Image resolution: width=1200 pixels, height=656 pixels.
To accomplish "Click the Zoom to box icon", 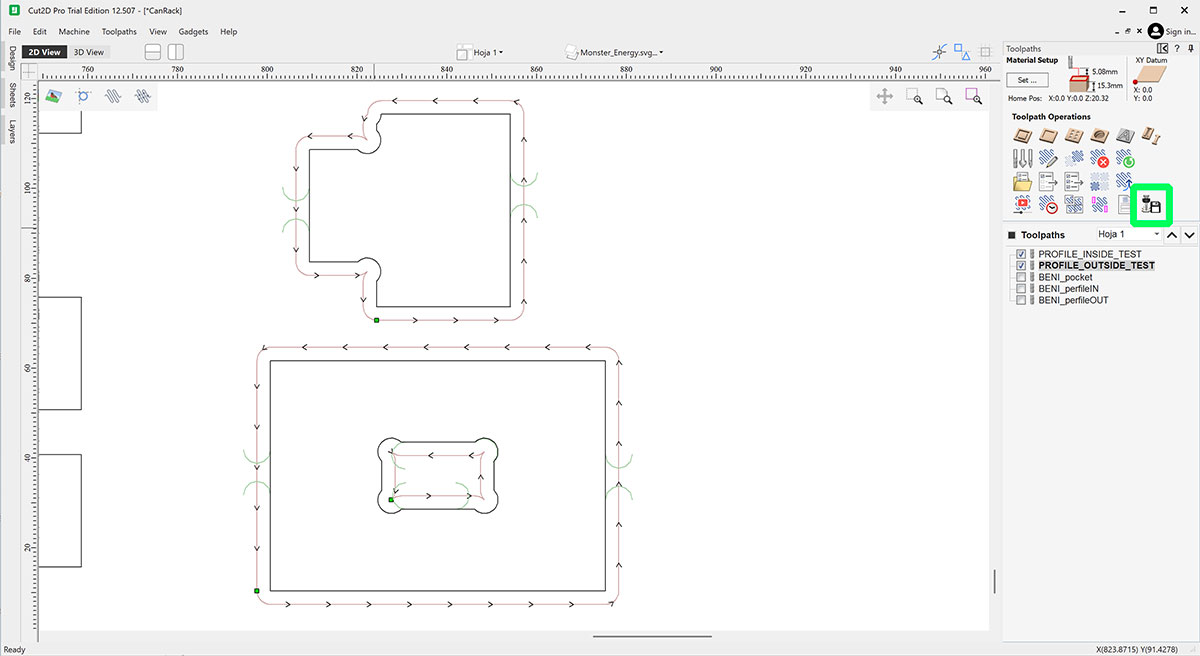I will coord(914,96).
